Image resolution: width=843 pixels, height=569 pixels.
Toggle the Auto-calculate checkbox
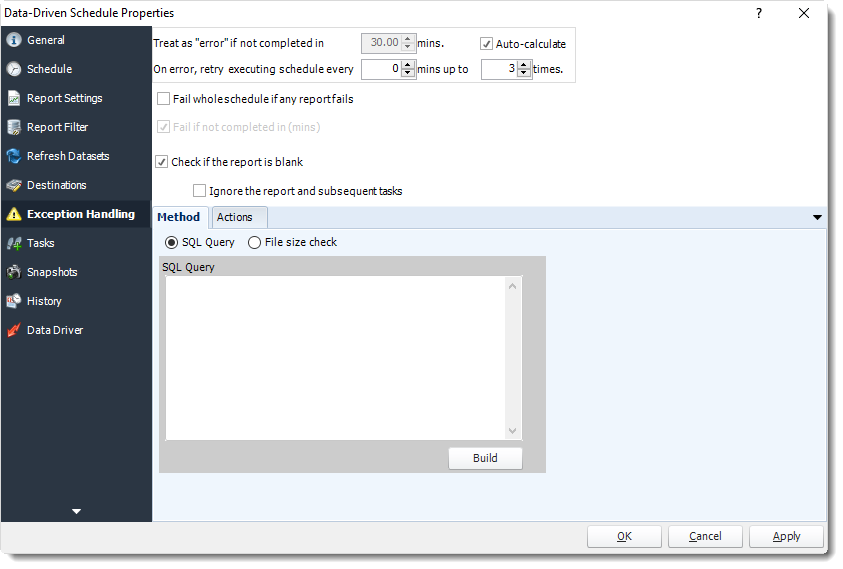pyautogui.click(x=487, y=44)
